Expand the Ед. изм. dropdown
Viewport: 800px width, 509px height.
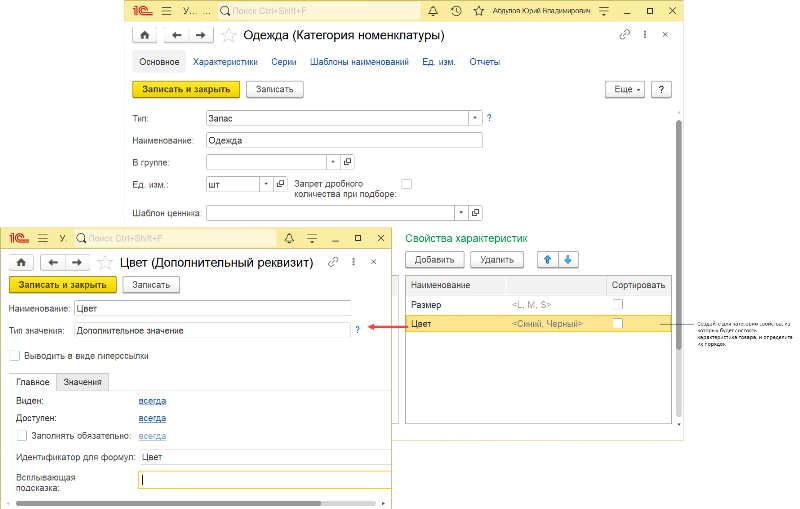[x=266, y=184]
